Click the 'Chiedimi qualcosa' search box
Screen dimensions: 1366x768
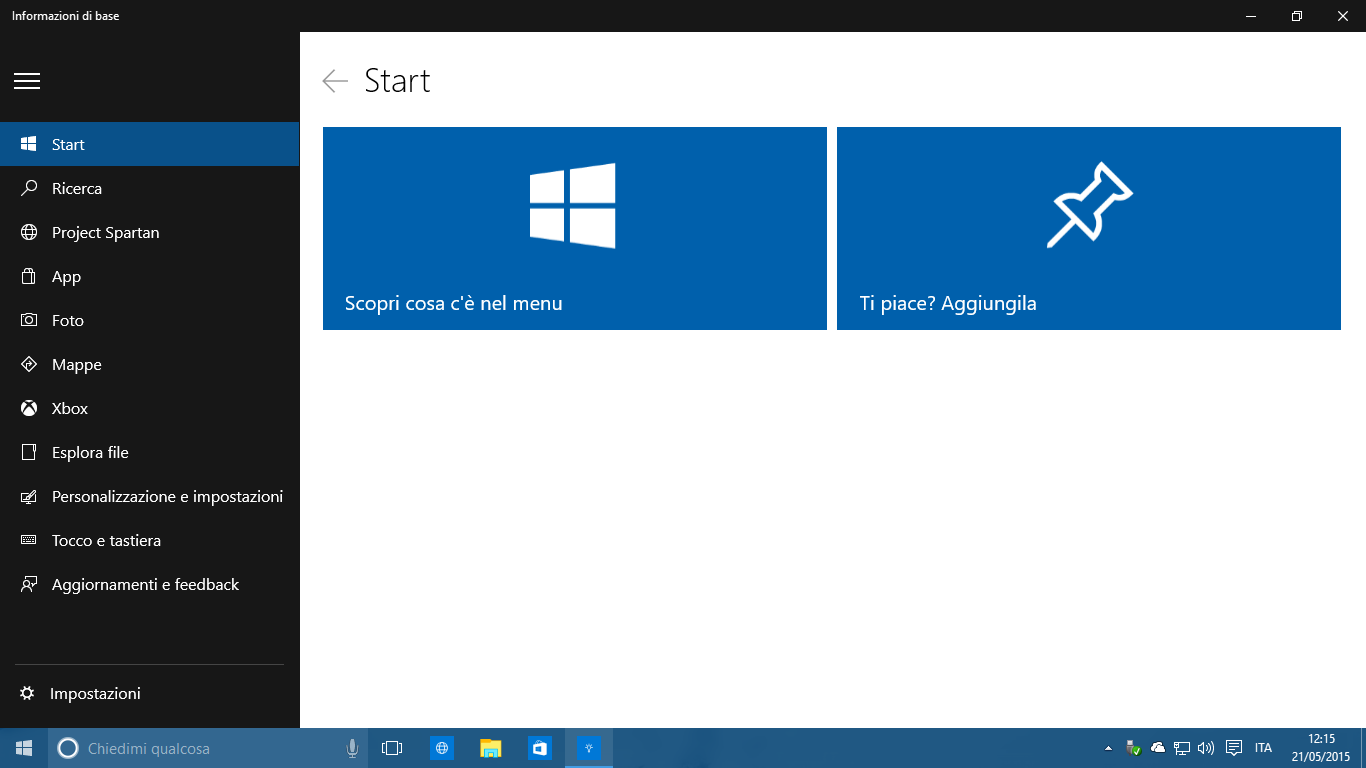208,748
